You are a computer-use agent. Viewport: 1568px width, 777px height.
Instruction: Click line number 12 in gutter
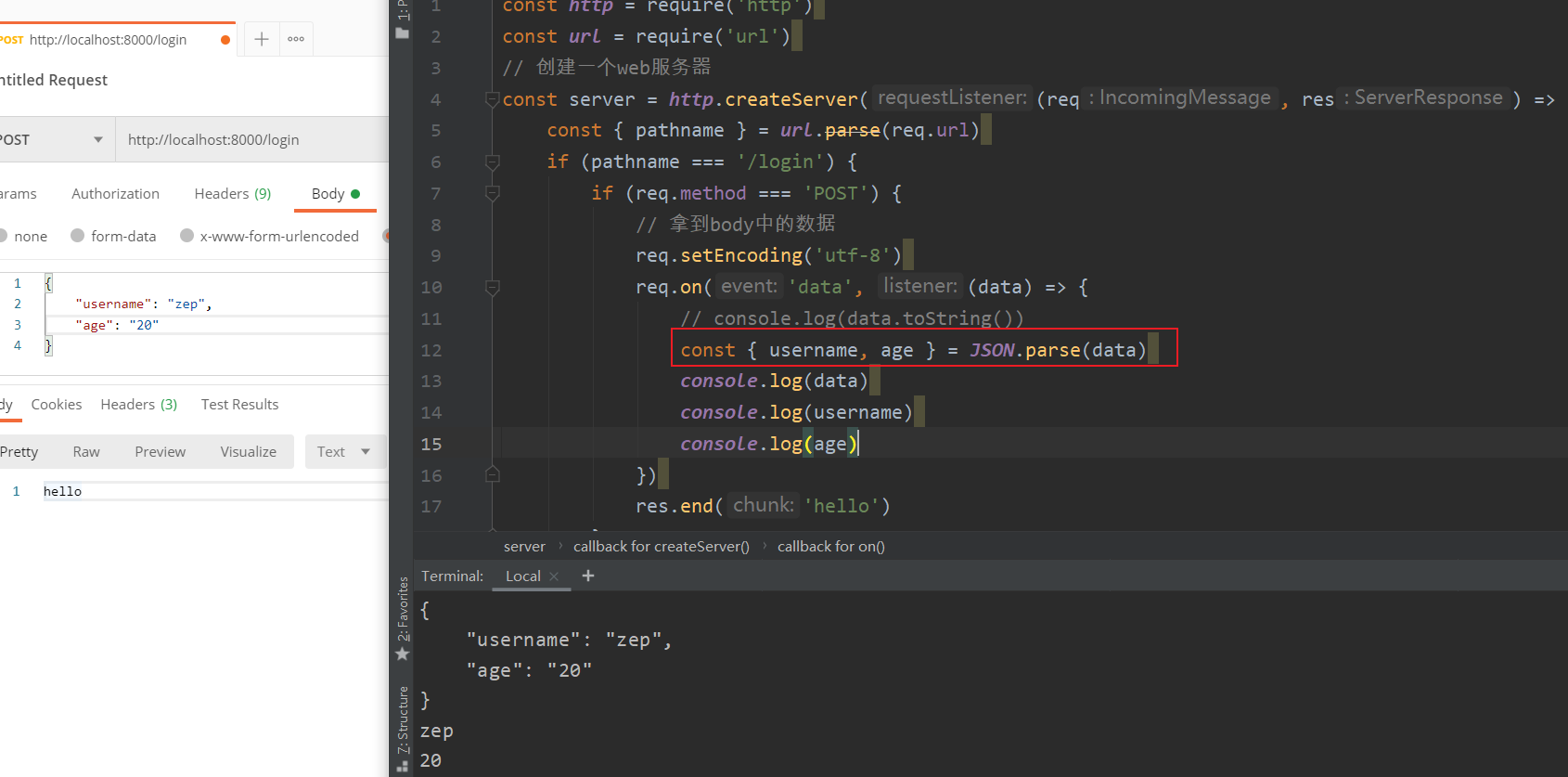pos(431,350)
